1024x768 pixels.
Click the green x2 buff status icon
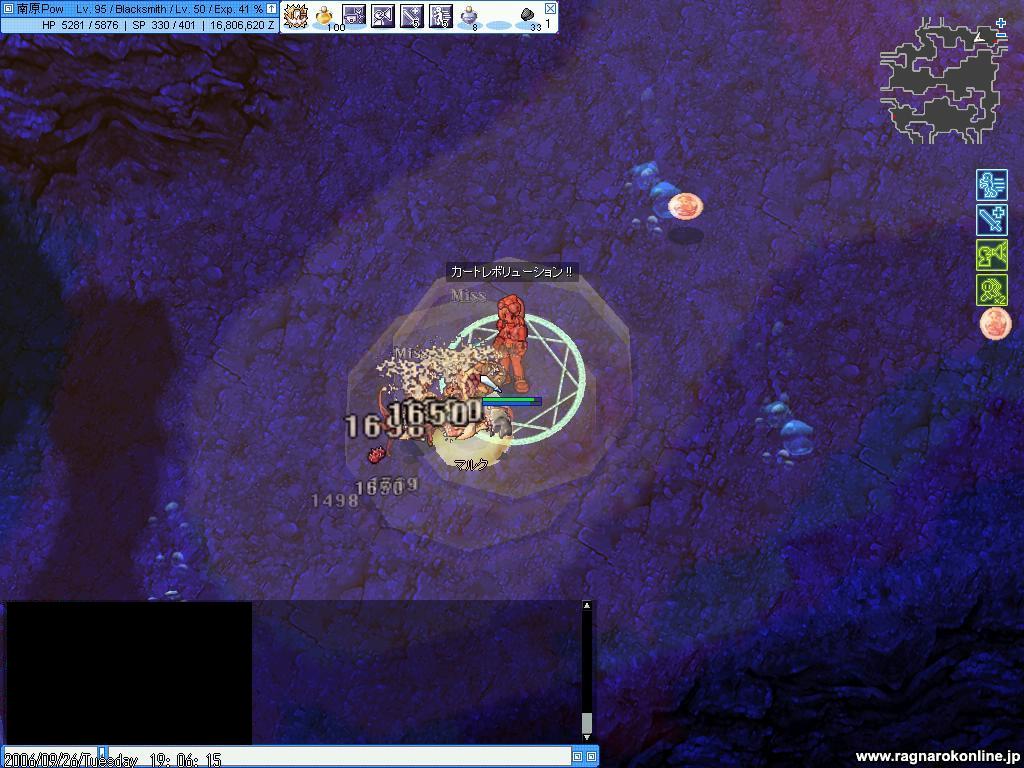[991, 289]
